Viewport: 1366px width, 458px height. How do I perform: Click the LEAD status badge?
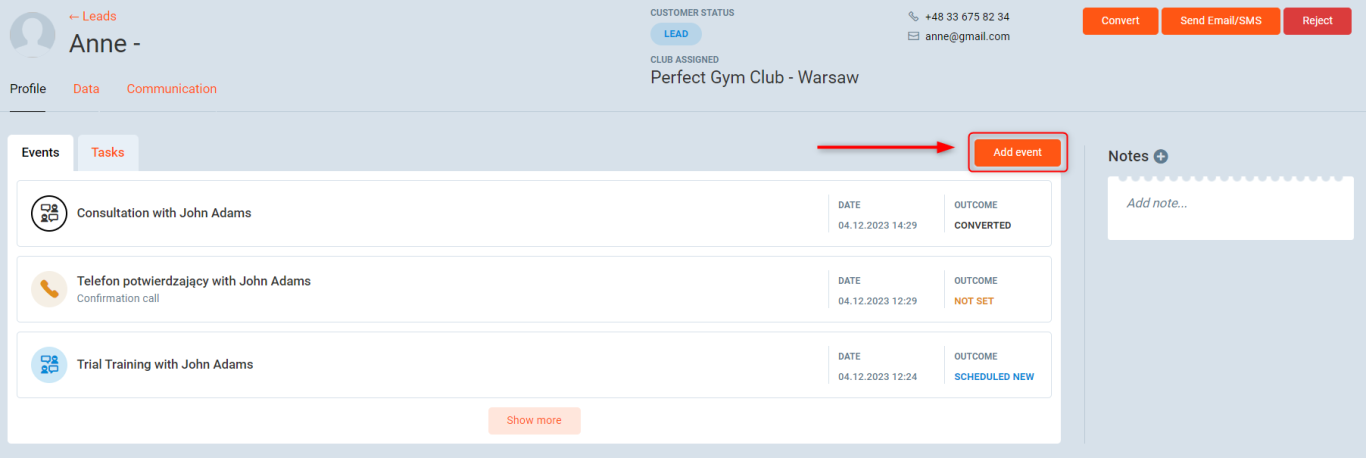click(676, 34)
